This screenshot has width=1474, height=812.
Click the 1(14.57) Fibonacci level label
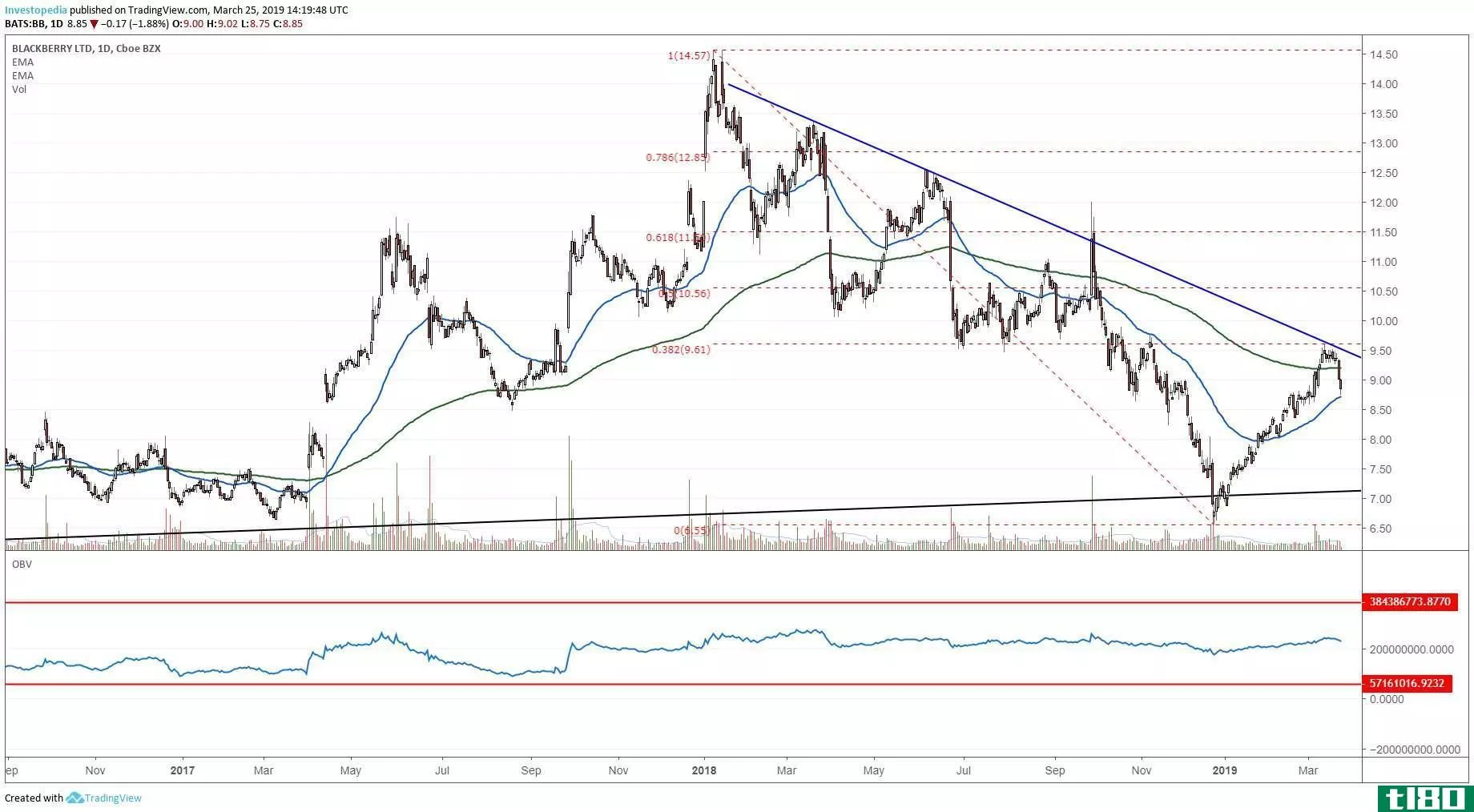(688, 55)
